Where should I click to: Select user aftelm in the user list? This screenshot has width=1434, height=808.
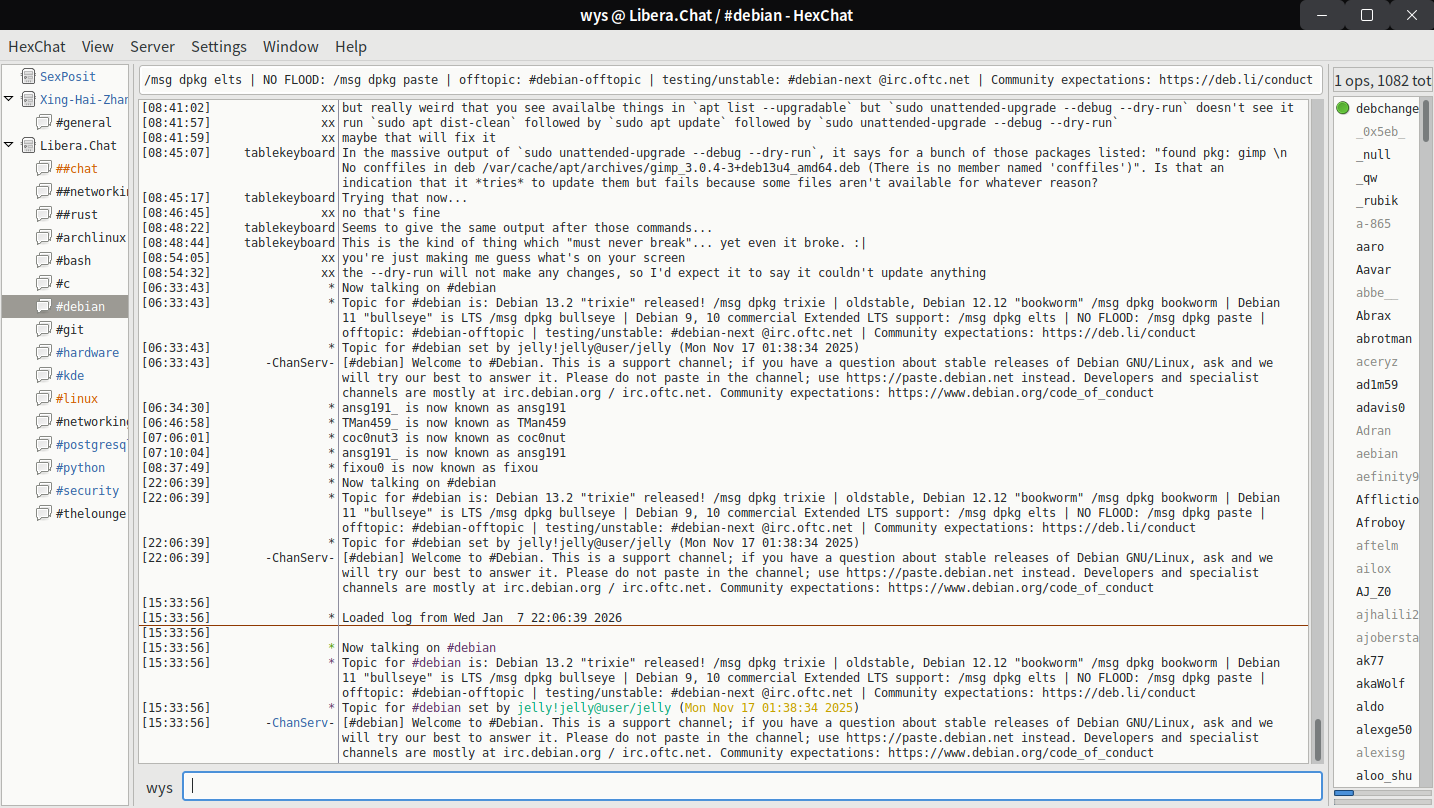click(x=1377, y=545)
